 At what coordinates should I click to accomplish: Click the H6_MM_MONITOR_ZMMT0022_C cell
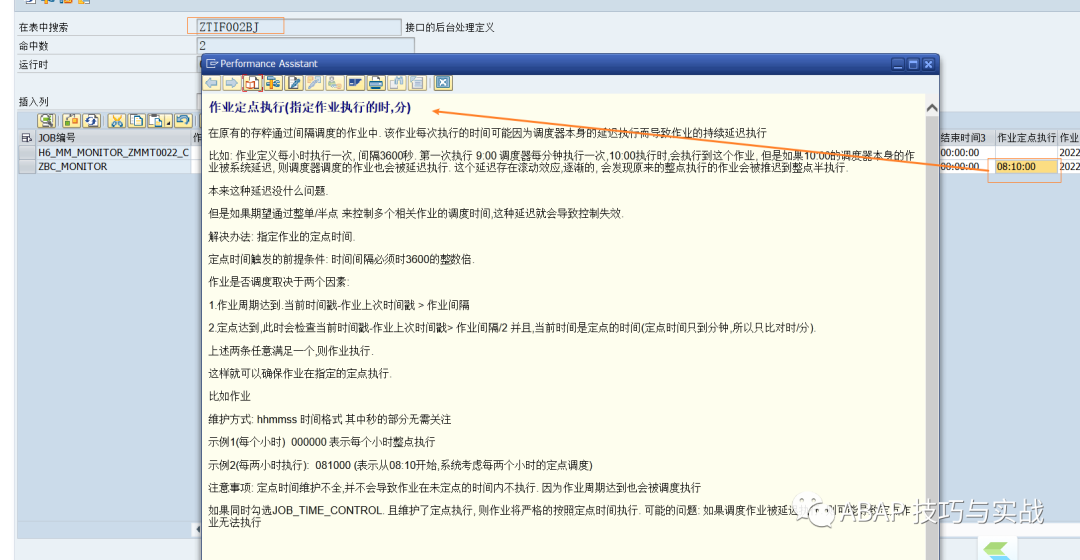[x=114, y=152]
